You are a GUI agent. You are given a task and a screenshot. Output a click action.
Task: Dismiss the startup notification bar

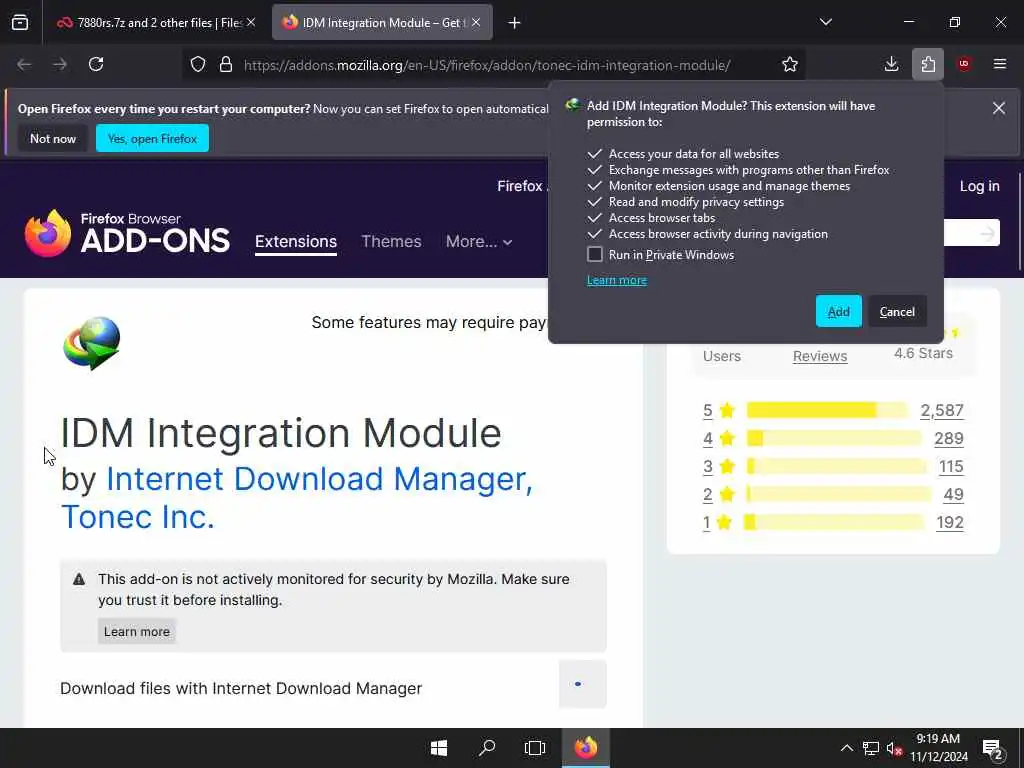coord(999,108)
